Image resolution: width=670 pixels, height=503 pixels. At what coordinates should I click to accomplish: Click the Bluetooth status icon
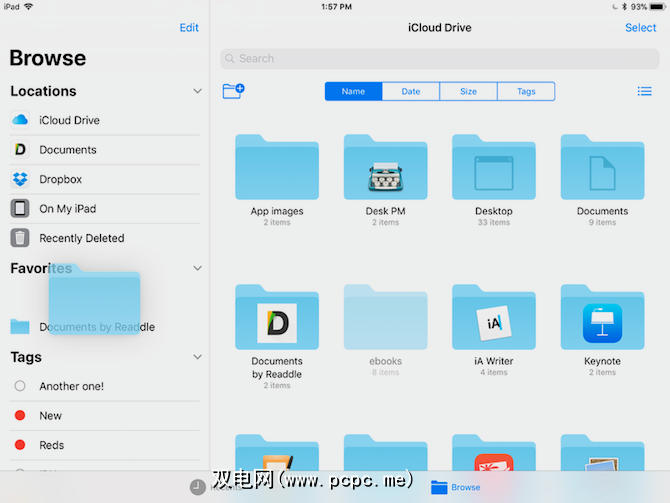(624, 7)
